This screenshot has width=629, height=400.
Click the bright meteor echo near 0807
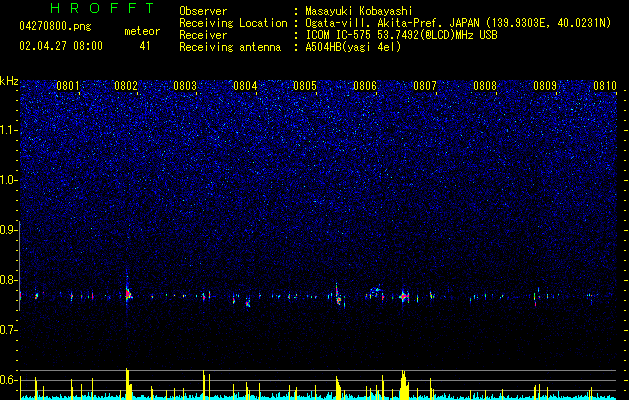pyautogui.click(x=404, y=296)
